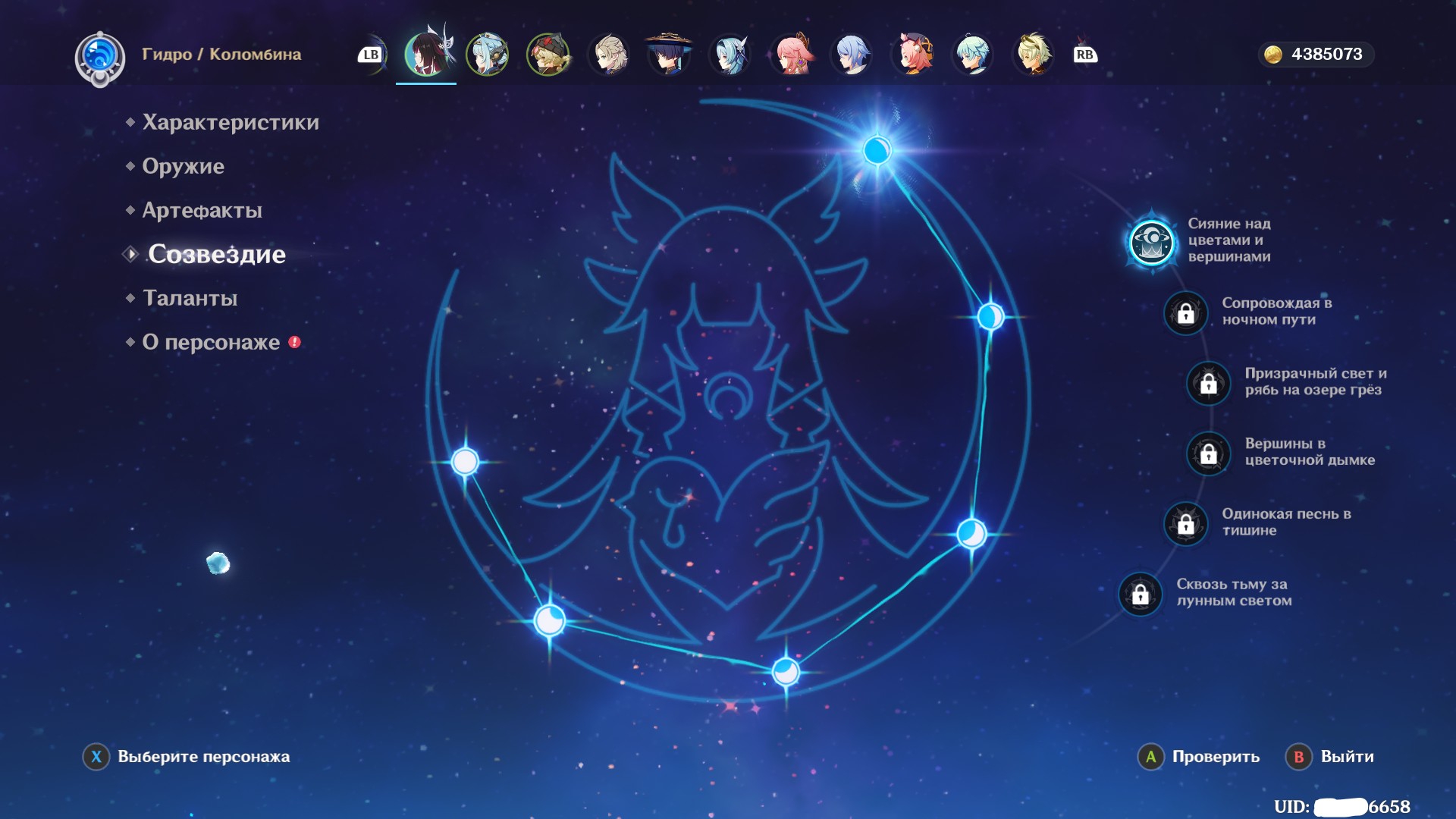
Task: Click the locked 'Сопровождая в ночном пути' icon
Action: [1186, 312]
